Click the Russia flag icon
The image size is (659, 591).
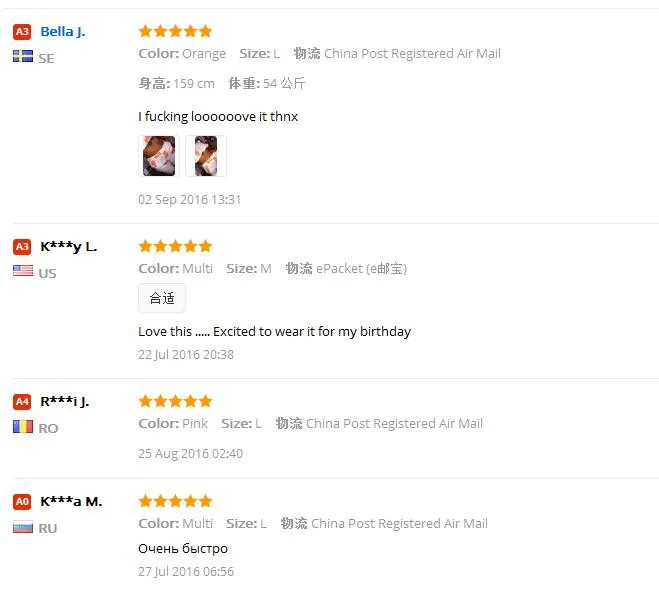pos(23,527)
